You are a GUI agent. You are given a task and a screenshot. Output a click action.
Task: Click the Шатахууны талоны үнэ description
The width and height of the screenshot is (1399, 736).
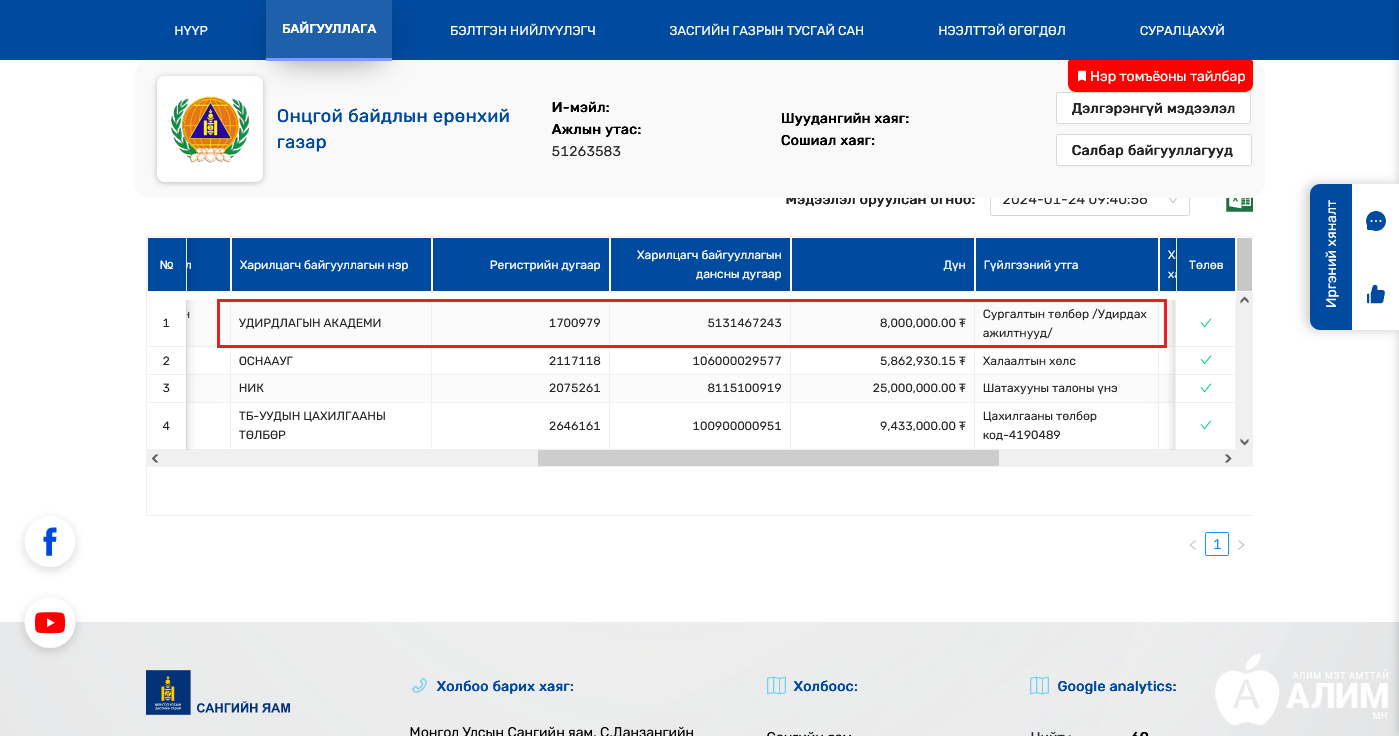pyautogui.click(x=1050, y=388)
